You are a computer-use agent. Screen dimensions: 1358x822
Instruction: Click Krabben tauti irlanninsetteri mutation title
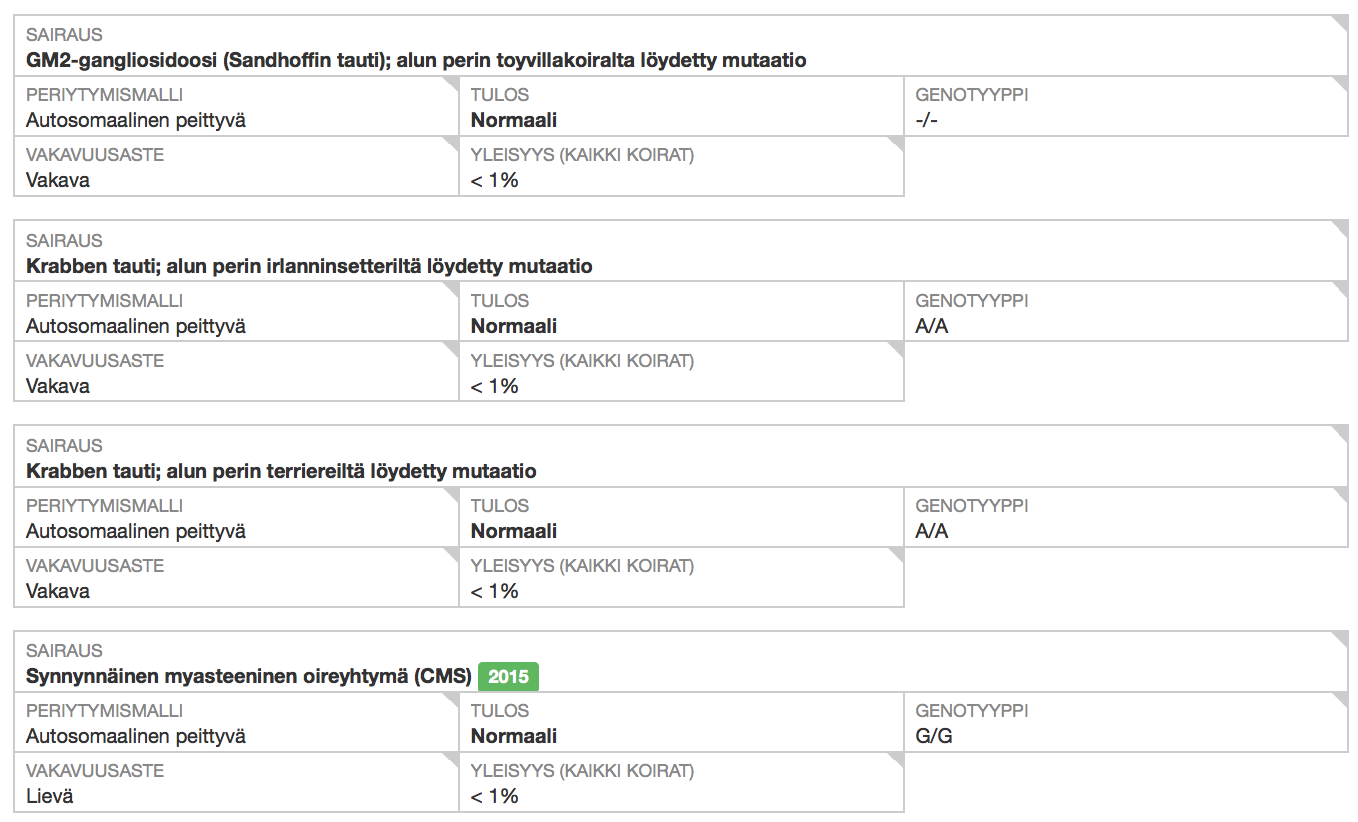[309, 267]
